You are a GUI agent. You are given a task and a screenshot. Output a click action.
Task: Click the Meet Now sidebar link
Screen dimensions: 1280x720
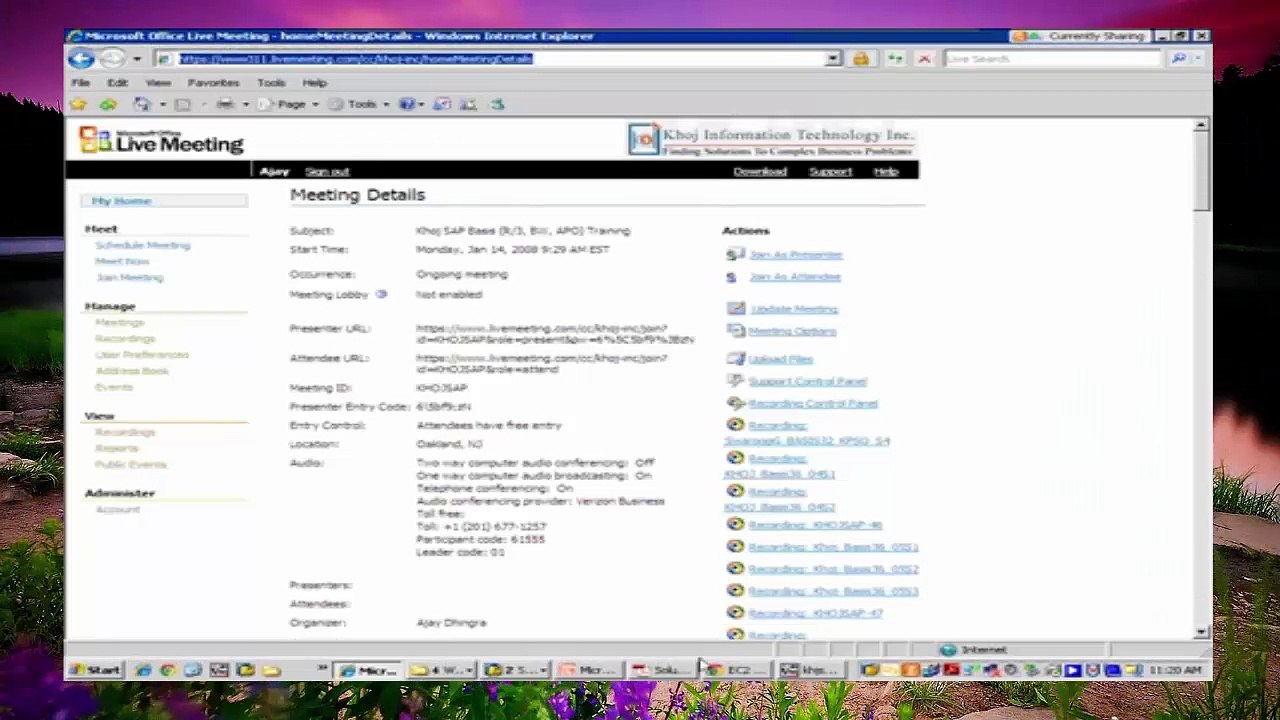122,261
